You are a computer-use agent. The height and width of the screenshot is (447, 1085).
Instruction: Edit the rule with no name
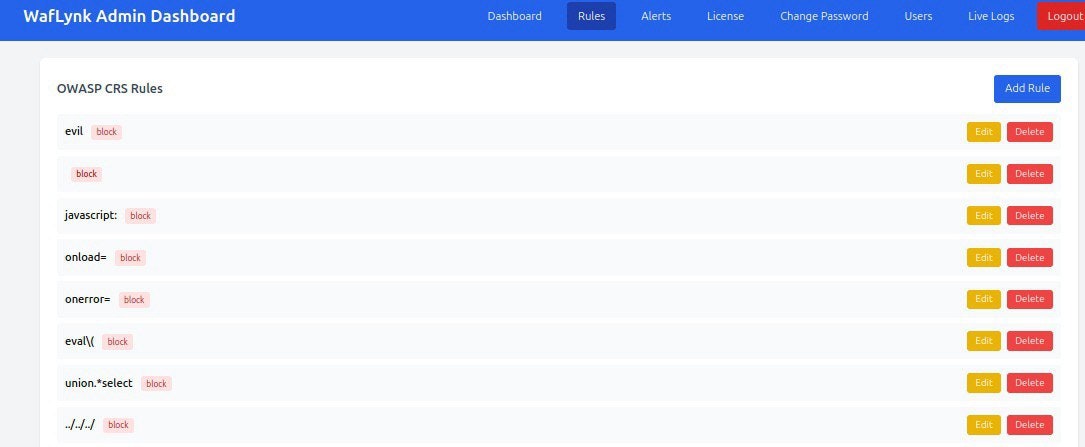coord(983,174)
